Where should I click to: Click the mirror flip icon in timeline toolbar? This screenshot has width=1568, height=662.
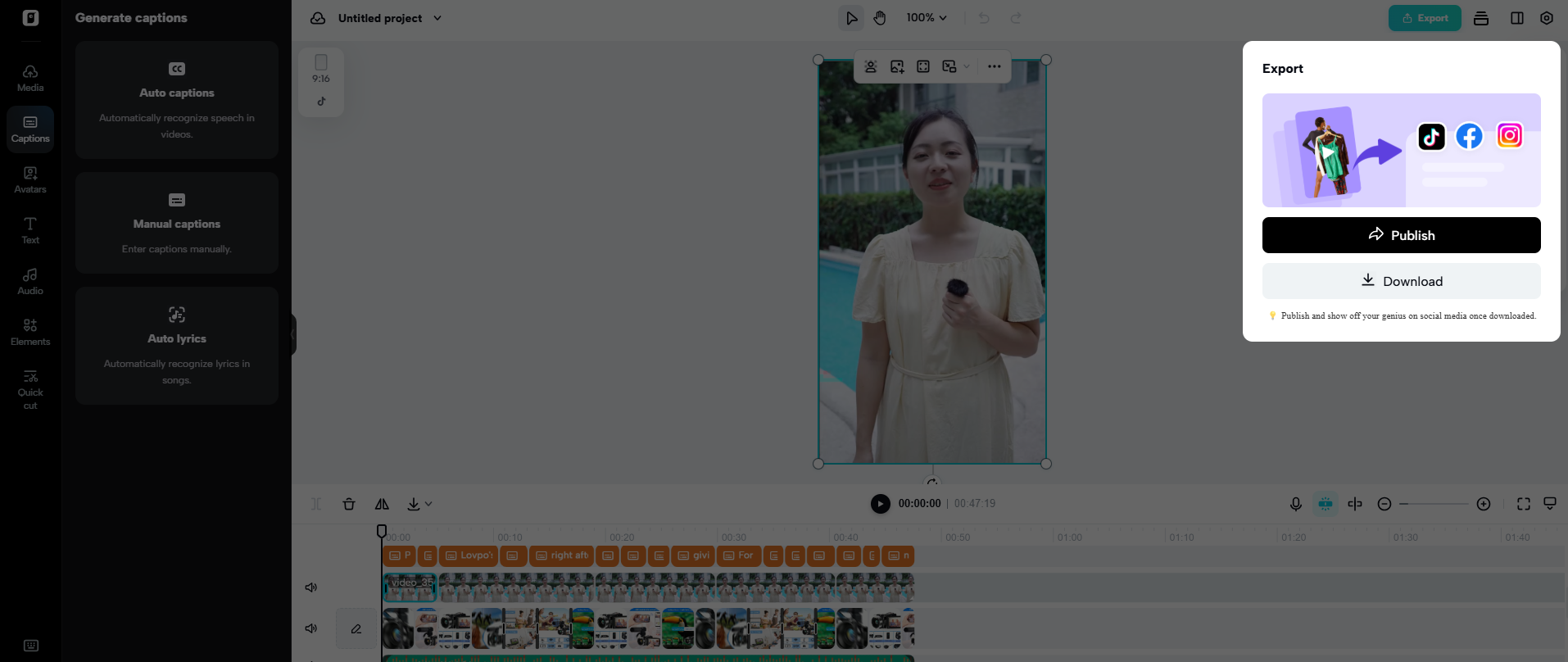tap(382, 504)
